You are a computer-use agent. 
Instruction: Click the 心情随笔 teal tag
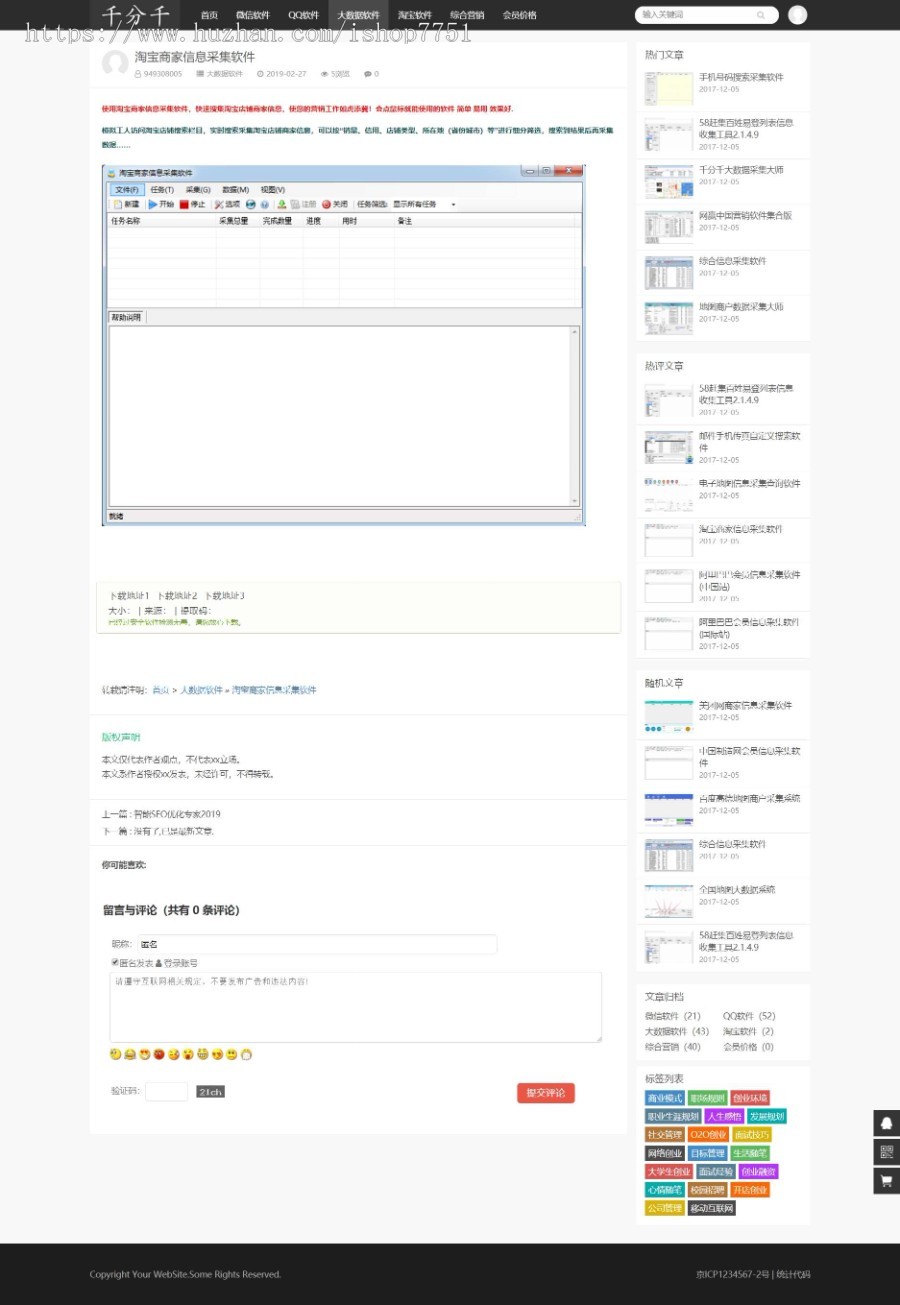coord(665,1189)
